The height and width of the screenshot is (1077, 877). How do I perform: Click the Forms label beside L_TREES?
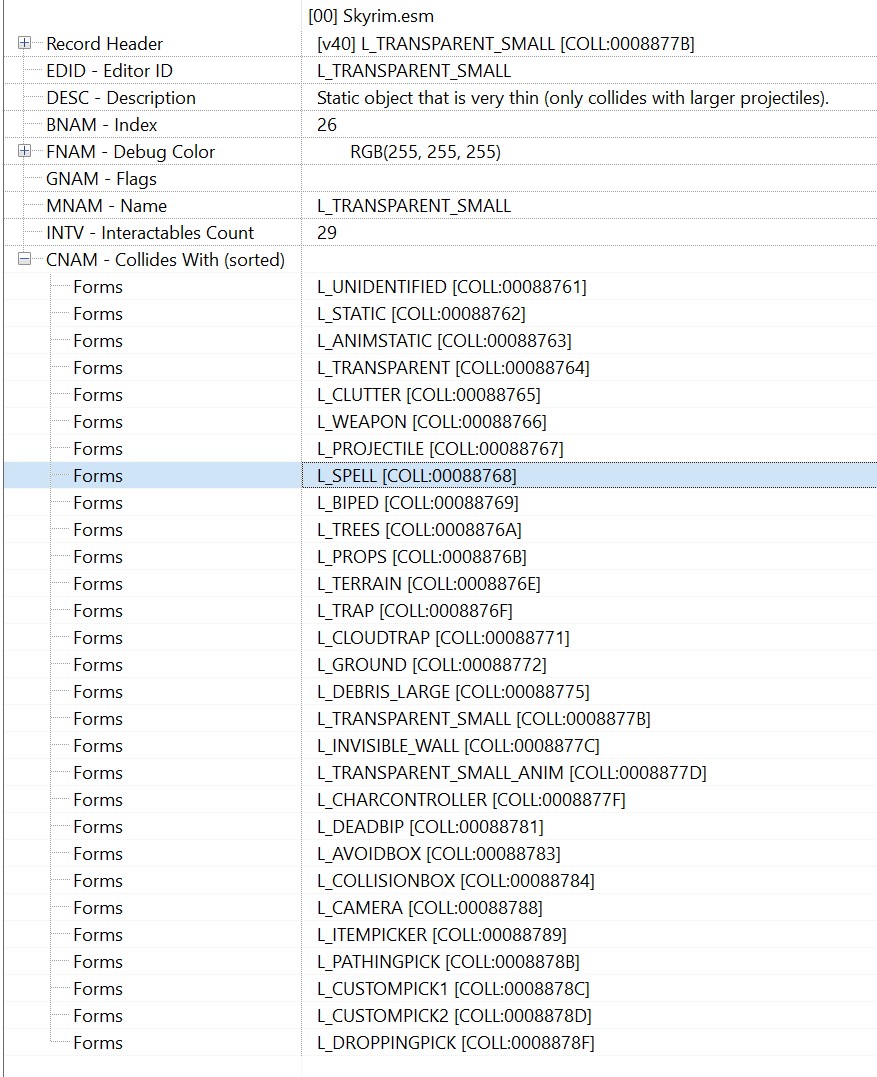[98, 530]
